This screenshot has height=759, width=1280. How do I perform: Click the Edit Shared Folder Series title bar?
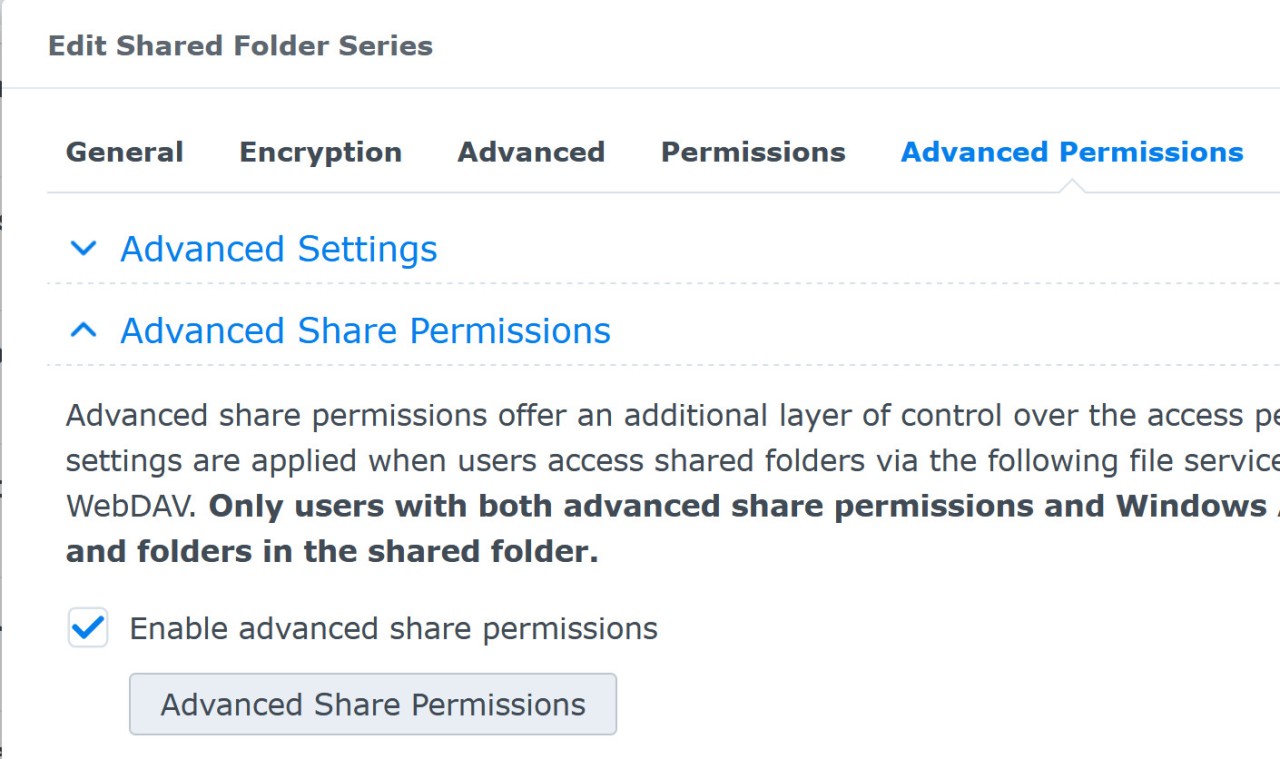(241, 45)
